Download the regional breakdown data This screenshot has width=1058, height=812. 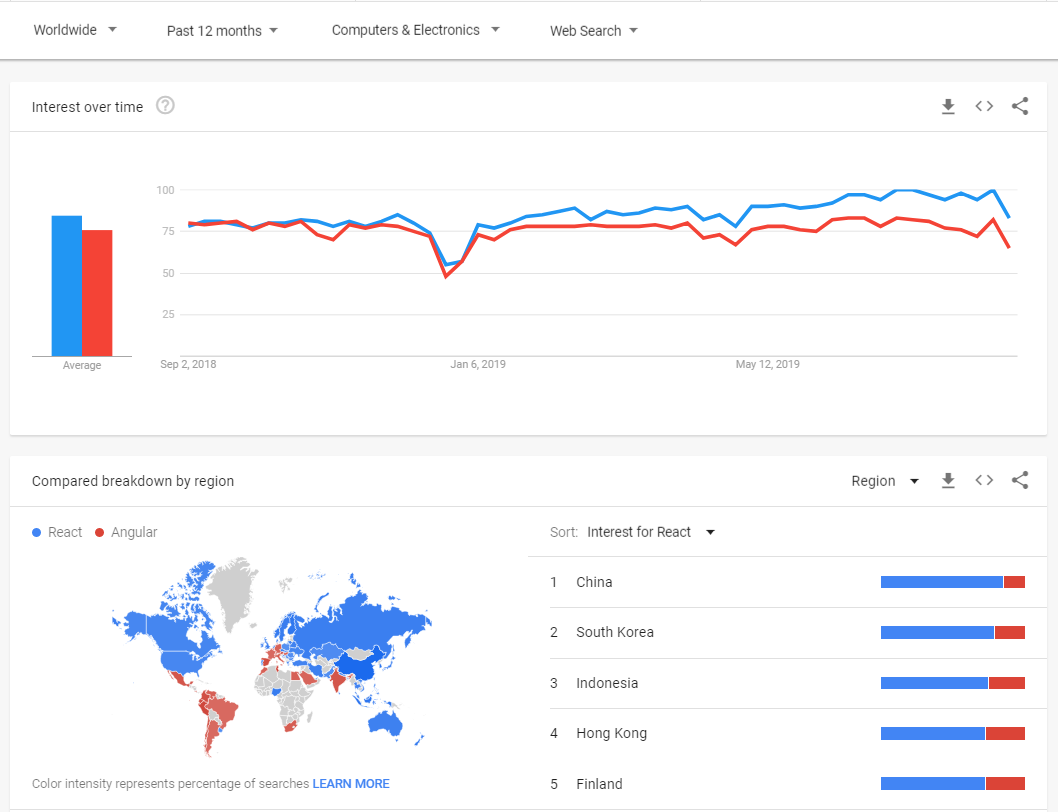(948, 481)
